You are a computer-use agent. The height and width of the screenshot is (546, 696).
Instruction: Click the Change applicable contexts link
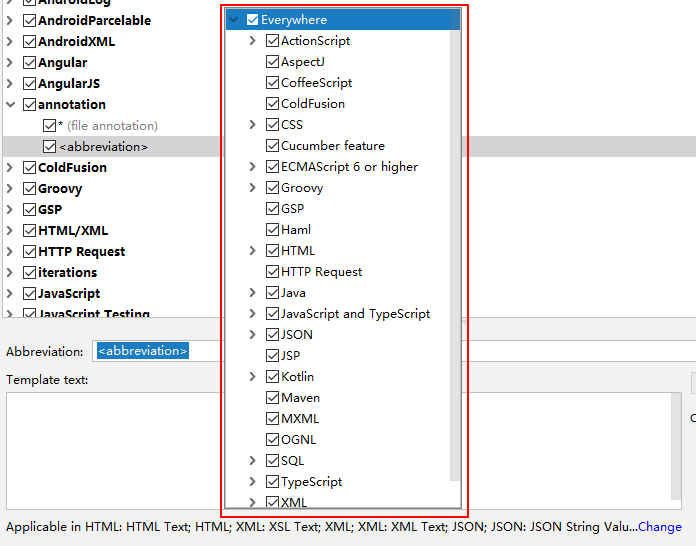point(660,526)
